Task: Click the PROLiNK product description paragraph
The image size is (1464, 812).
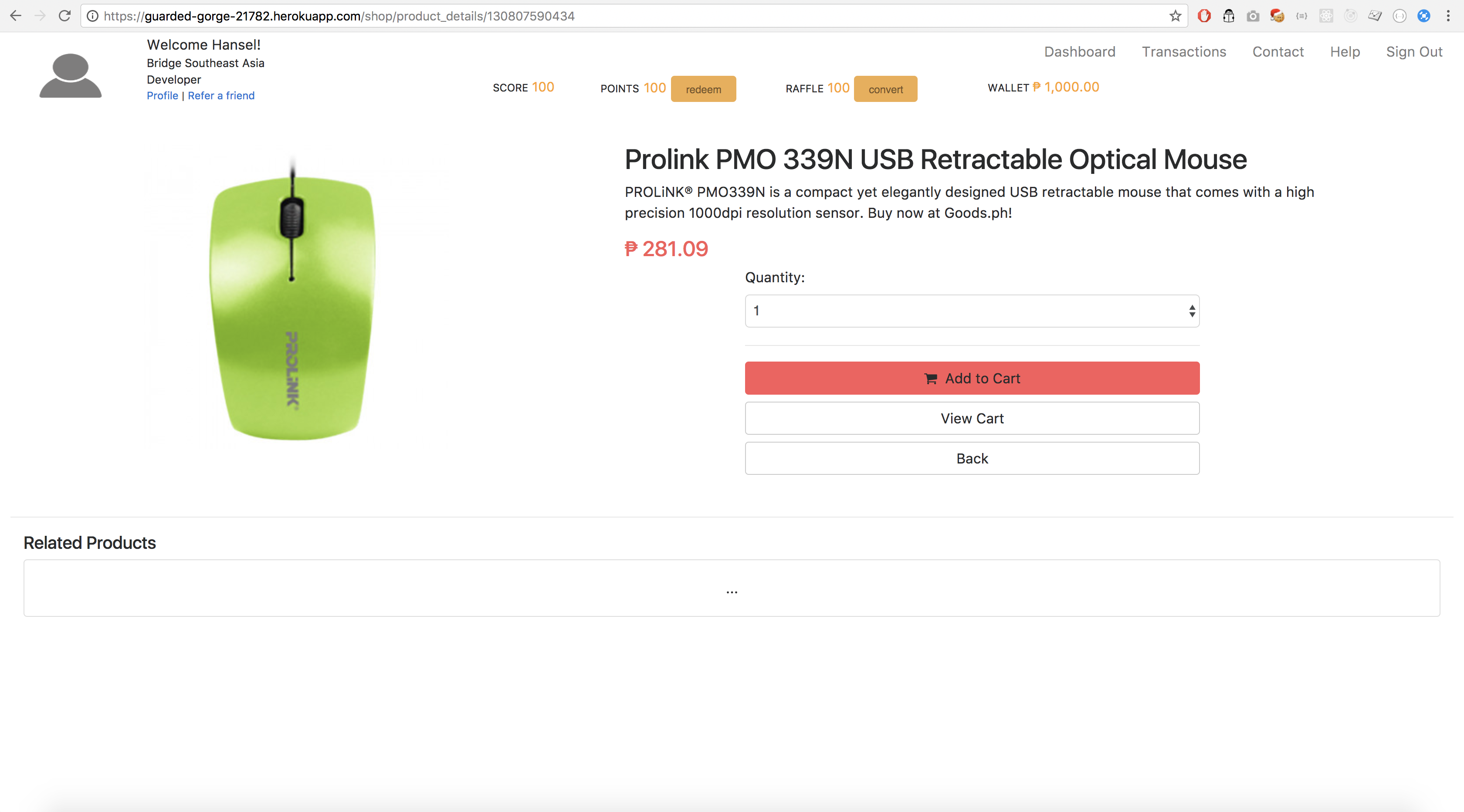Action: [969, 202]
